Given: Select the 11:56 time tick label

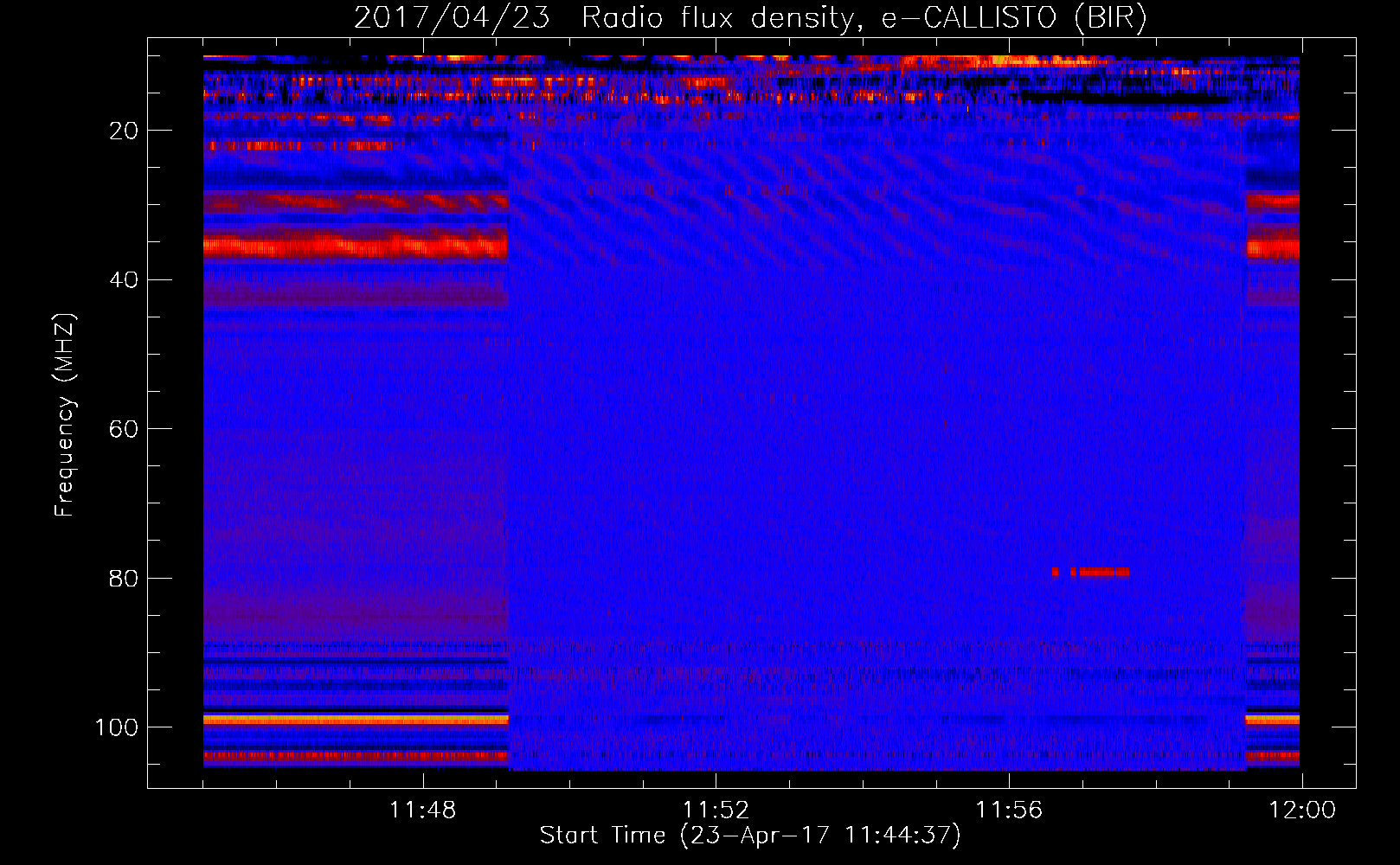Looking at the screenshot, I should pos(1009,811).
